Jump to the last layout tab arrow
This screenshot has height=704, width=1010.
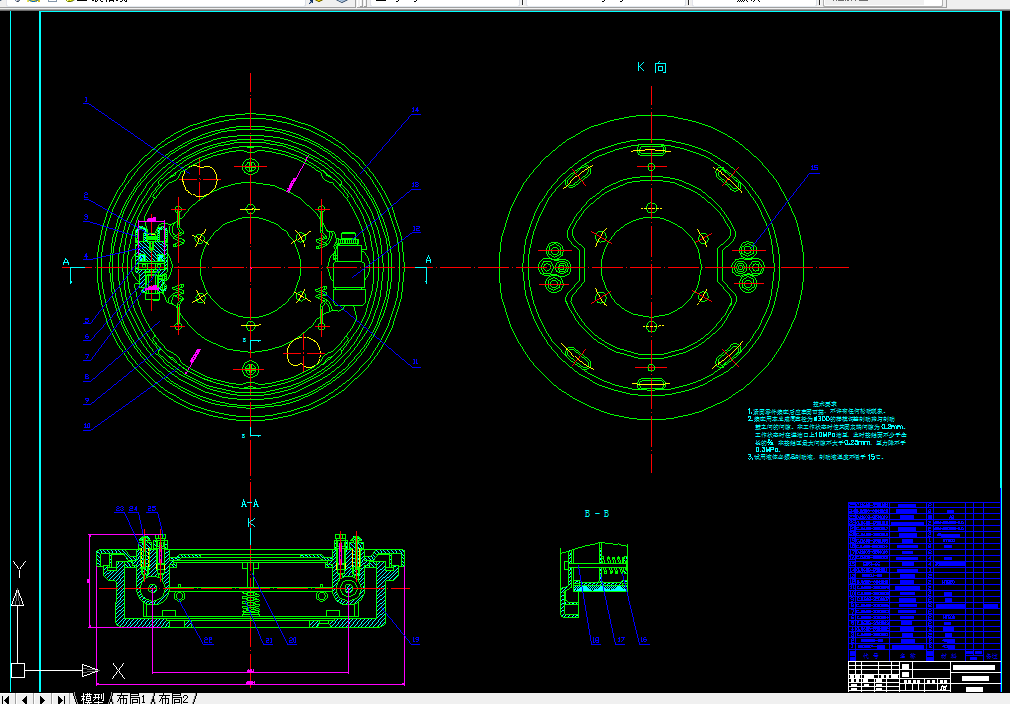pos(61,699)
